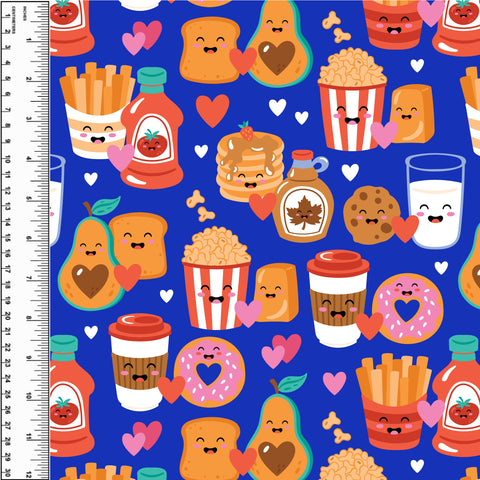Select the full glass of milk next to the cookie

[435, 201]
